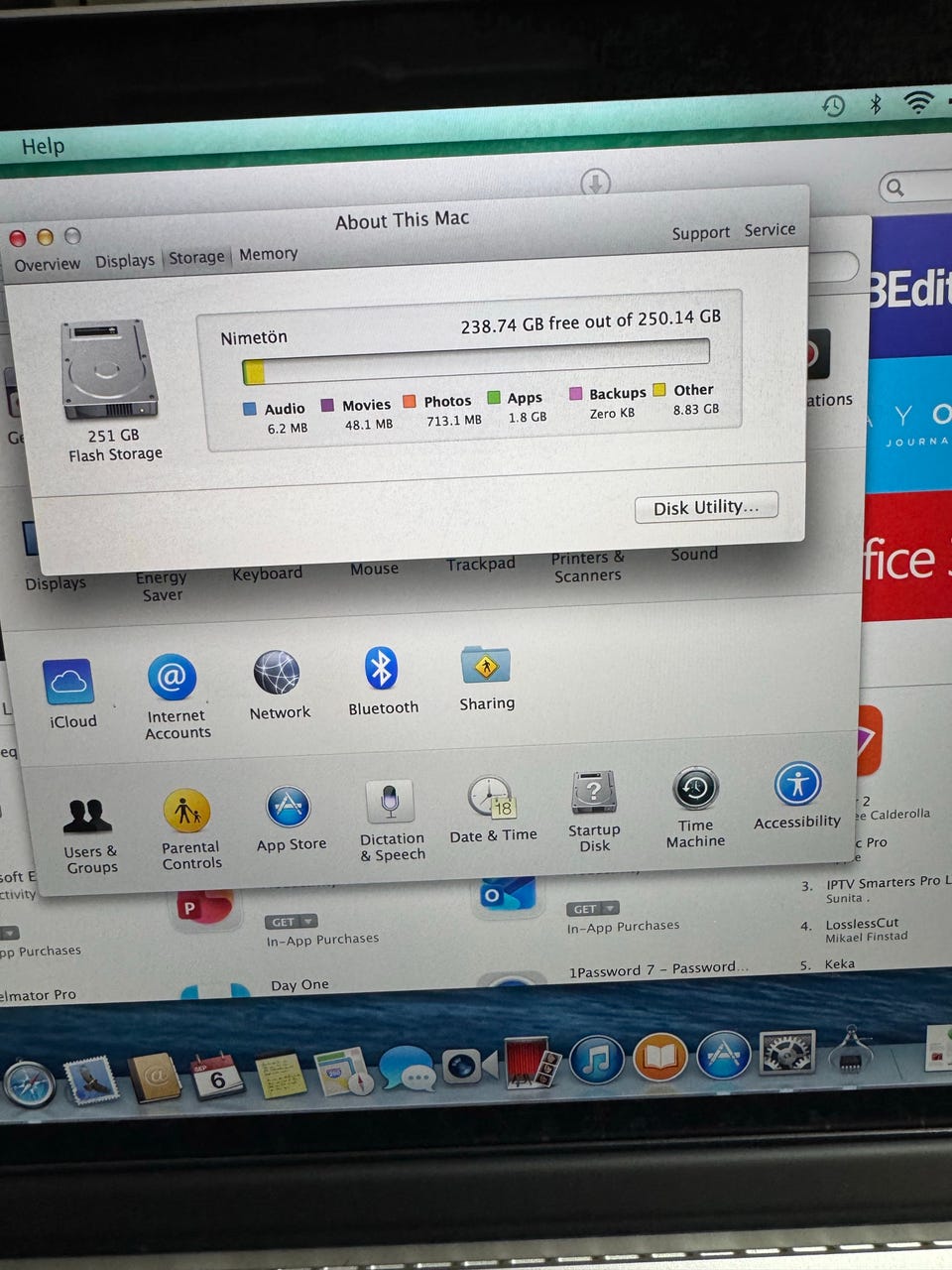Click the Disk Utility… button
Viewport: 952px width, 1270px height.
(x=706, y=507)
